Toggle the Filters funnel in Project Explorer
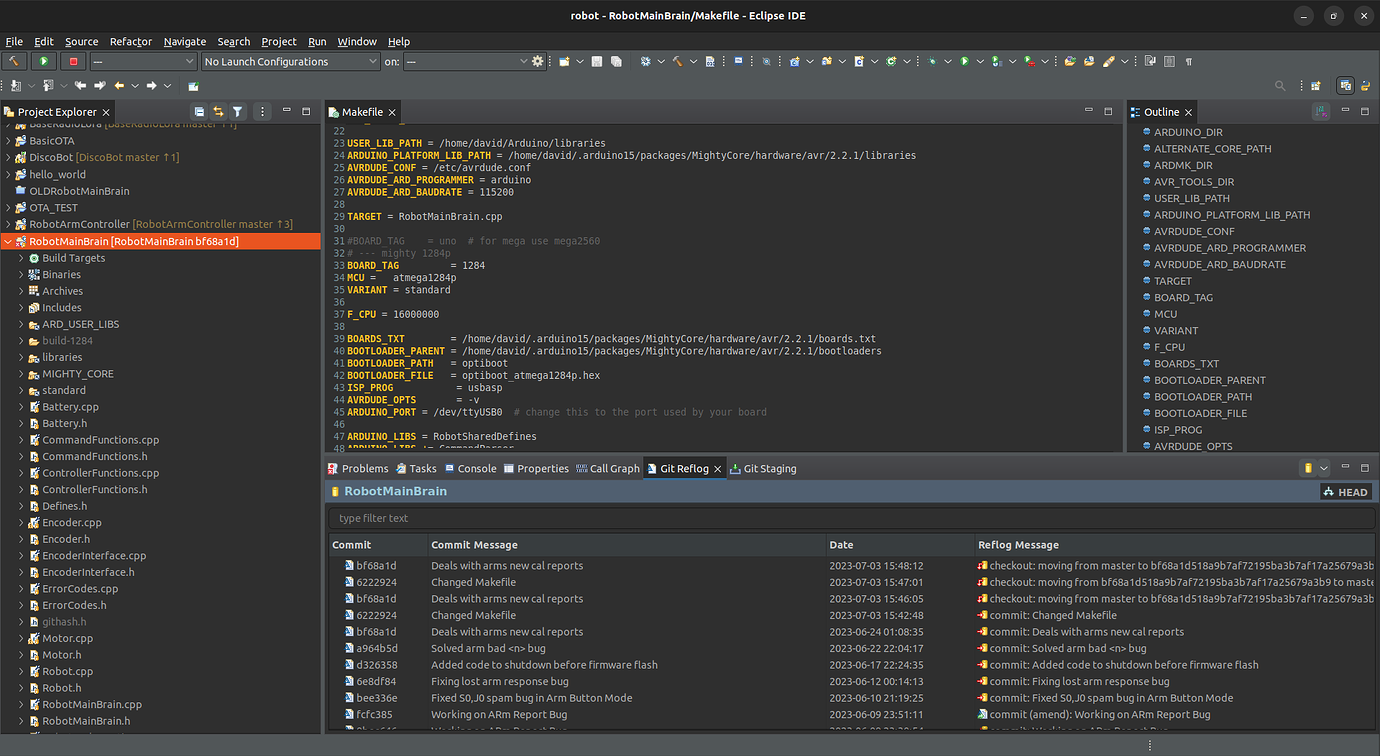 tap(238, 111)
